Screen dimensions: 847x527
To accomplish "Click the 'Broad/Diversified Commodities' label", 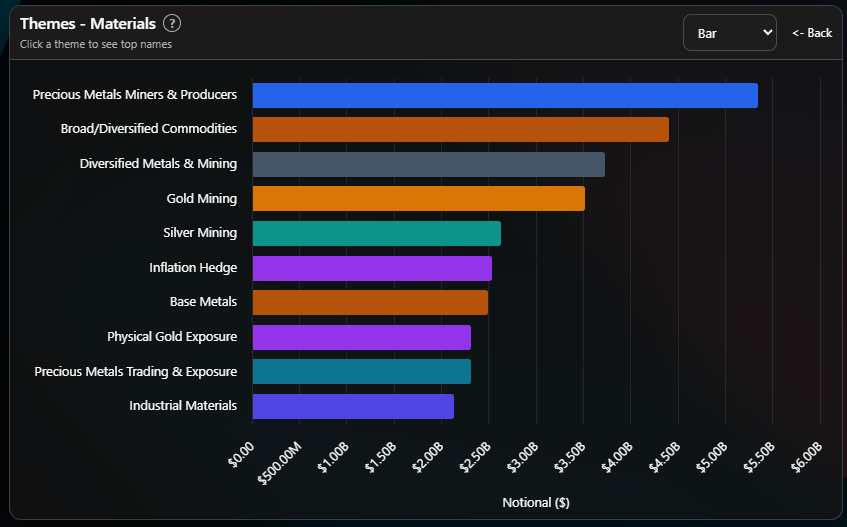I will 149,129.
